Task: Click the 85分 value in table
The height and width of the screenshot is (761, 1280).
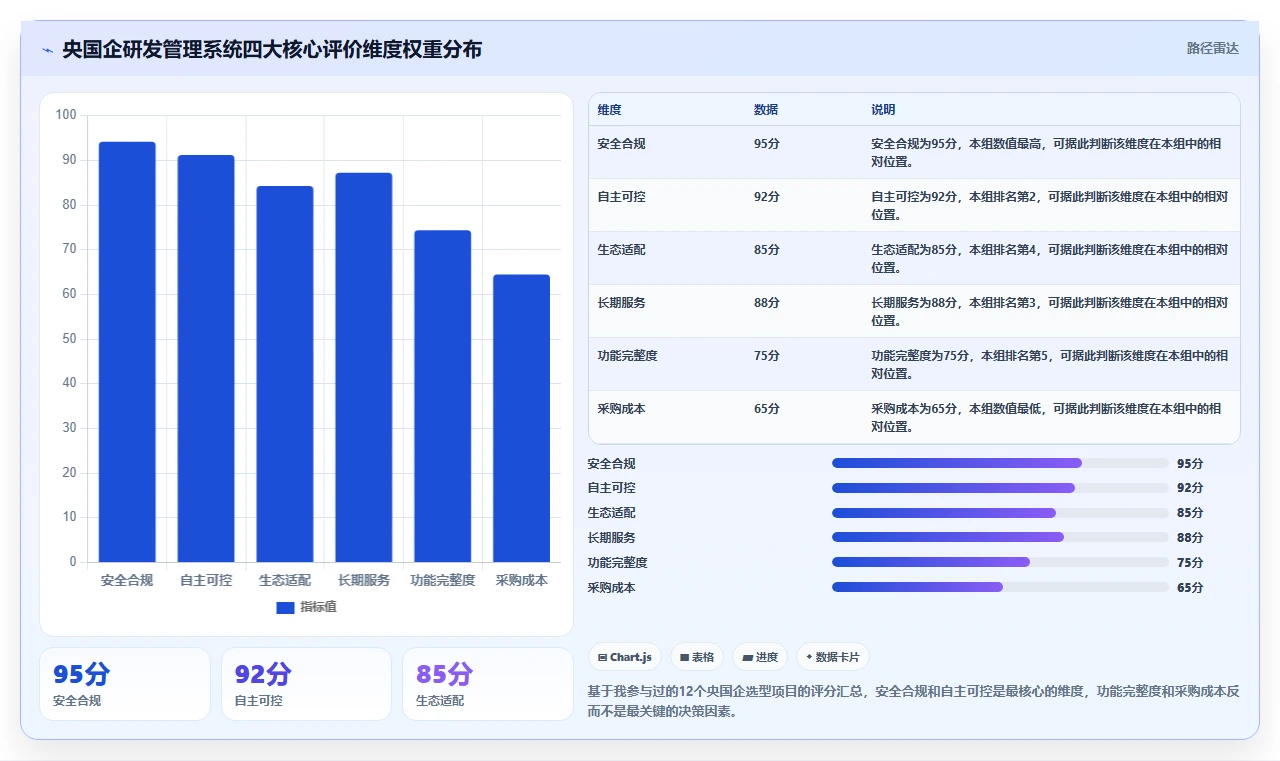Action: point(767,250)
